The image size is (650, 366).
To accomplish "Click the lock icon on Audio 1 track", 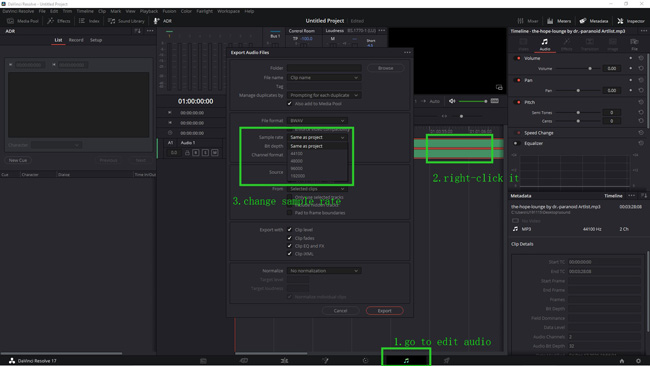I will [x=187, y=153].
